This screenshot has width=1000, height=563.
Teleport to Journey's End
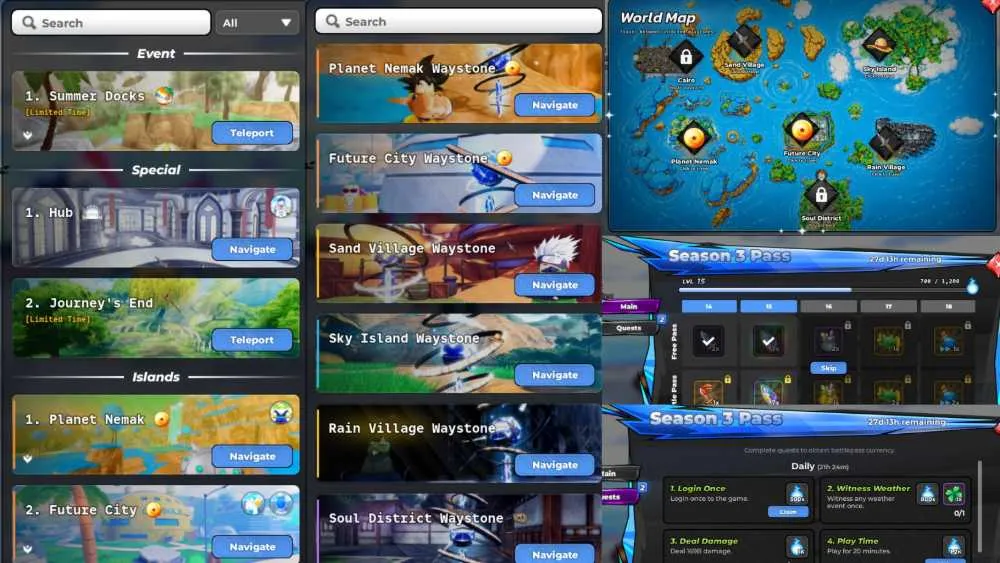click(252, 340)
